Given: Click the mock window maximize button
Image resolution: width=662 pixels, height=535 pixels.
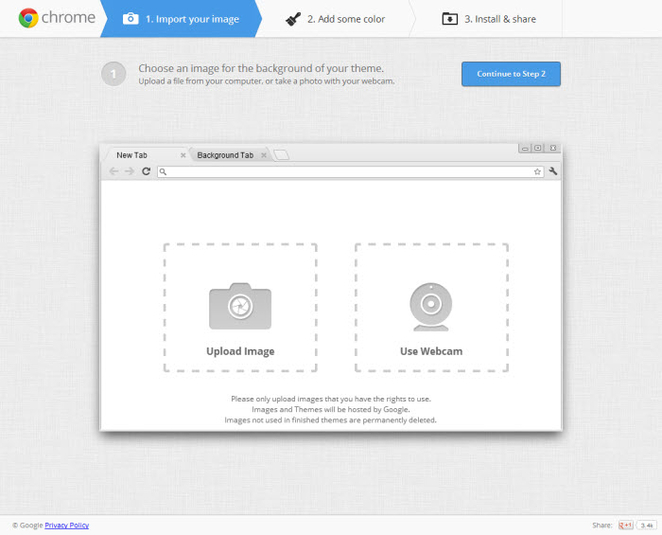Looking at the screenshot, I should pyautogui.click(x=538, y=148).
